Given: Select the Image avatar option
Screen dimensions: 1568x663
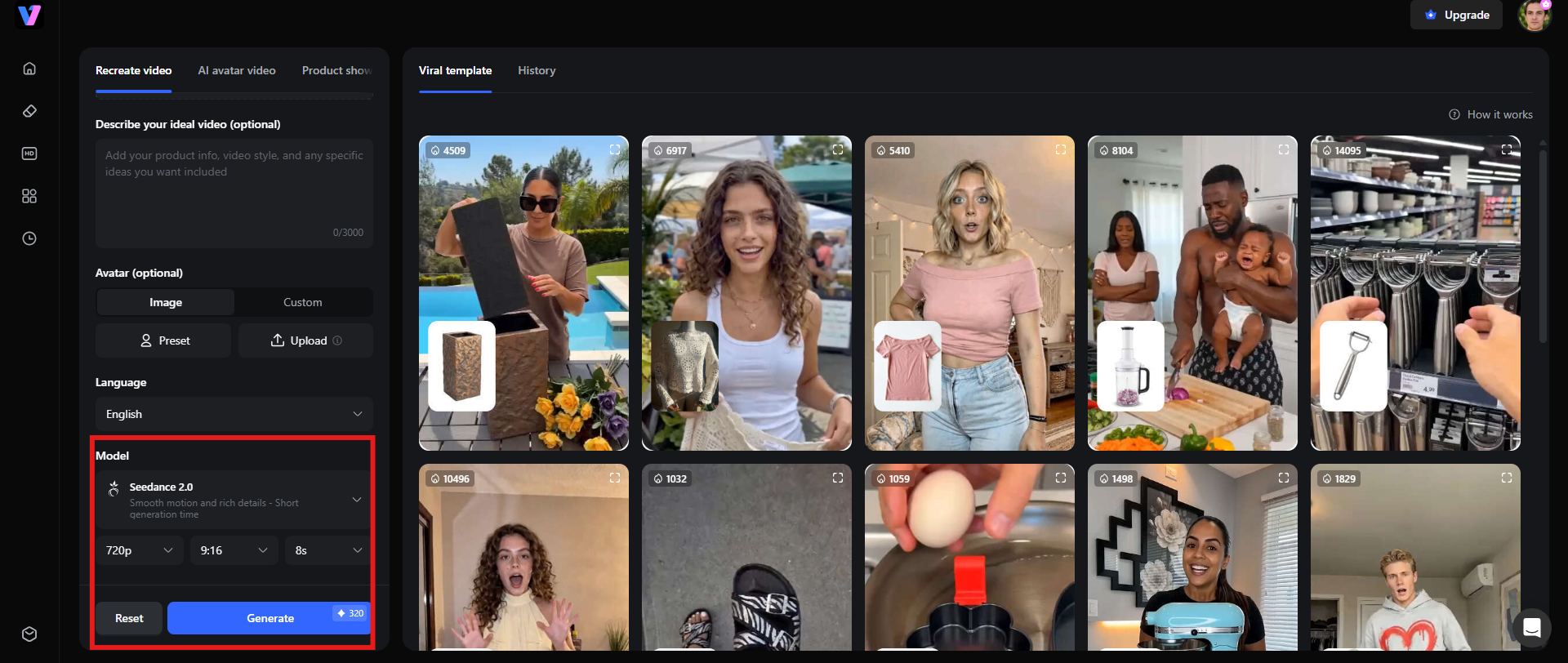Looking at the screenshot, I should coord(166,302).
